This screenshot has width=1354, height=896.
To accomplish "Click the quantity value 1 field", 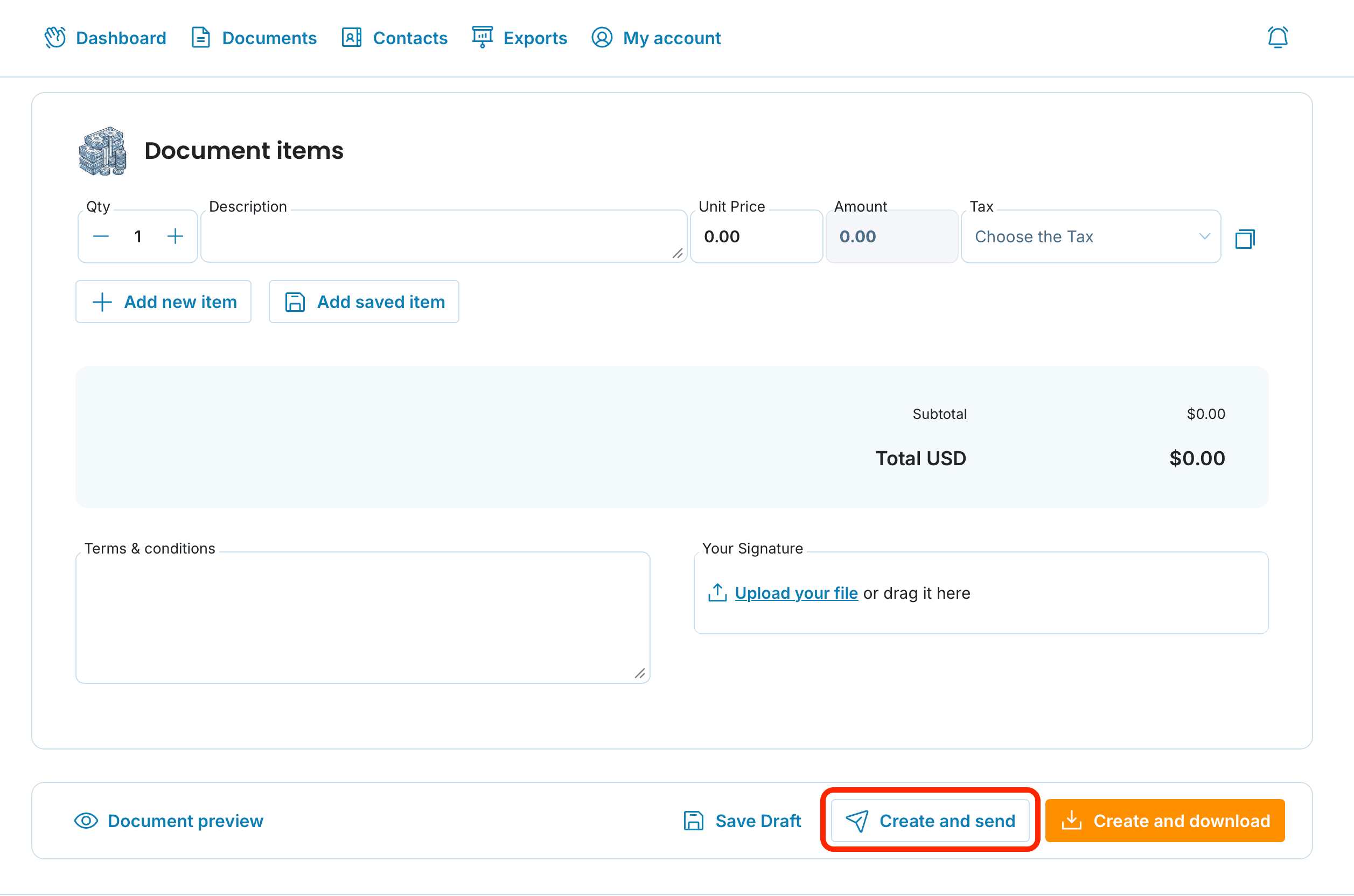I will 138,236.
